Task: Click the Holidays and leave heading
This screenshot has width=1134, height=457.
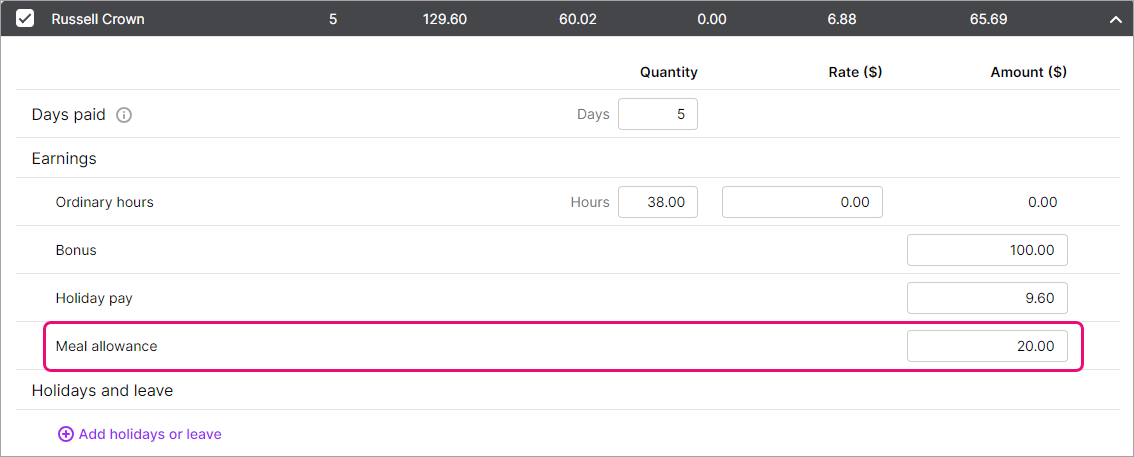Action: (x=102, y=390)
